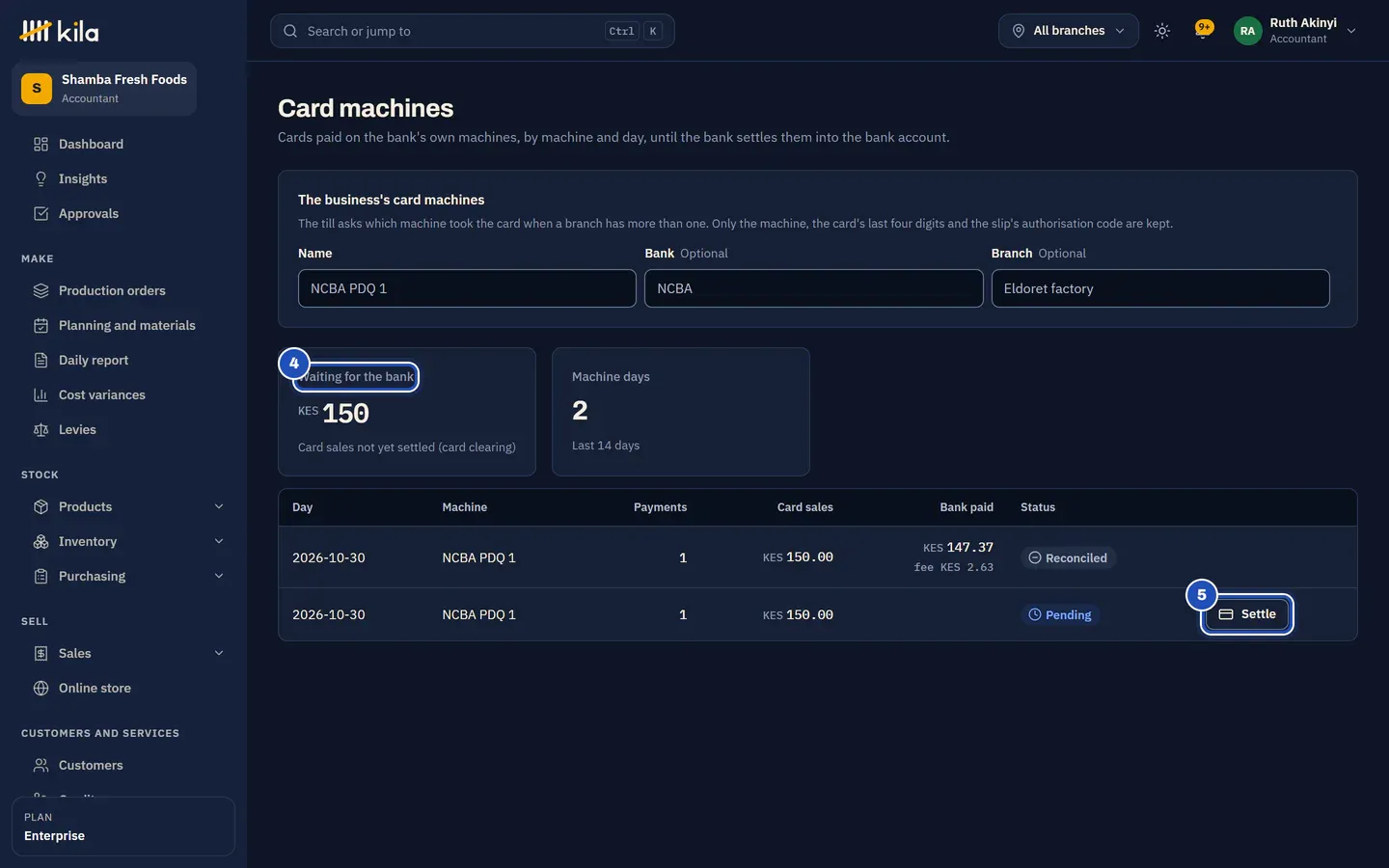The height and width of the screenshot is (868, 1389).
Task: Click the Settle button on the pending row
Action: pos(1247,614)
